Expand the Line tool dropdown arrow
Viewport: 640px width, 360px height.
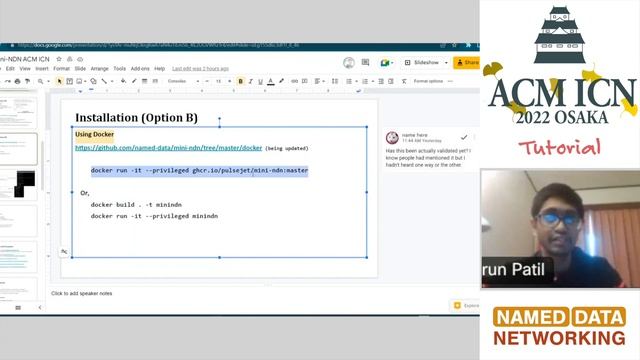112,81
